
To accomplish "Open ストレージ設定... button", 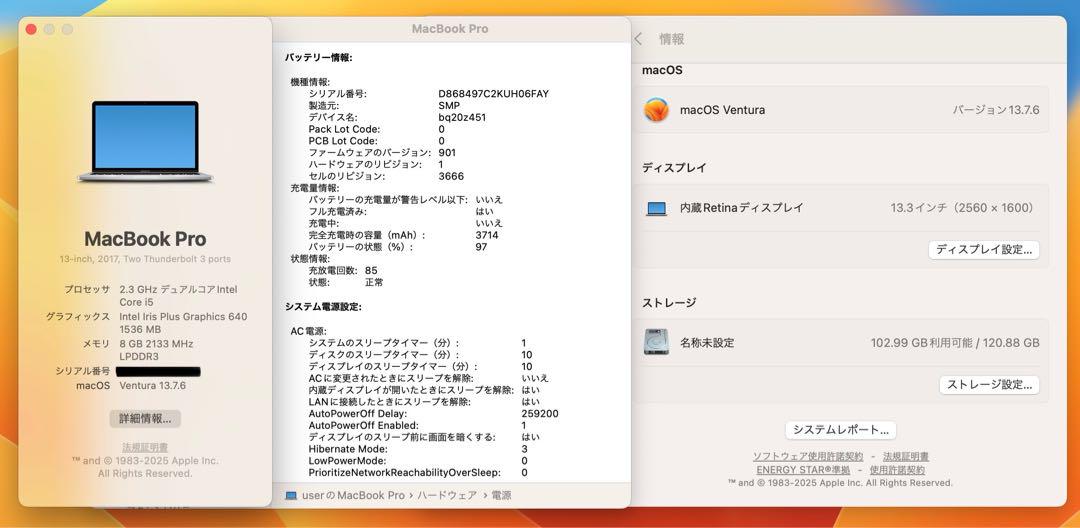I will [989, 385].
